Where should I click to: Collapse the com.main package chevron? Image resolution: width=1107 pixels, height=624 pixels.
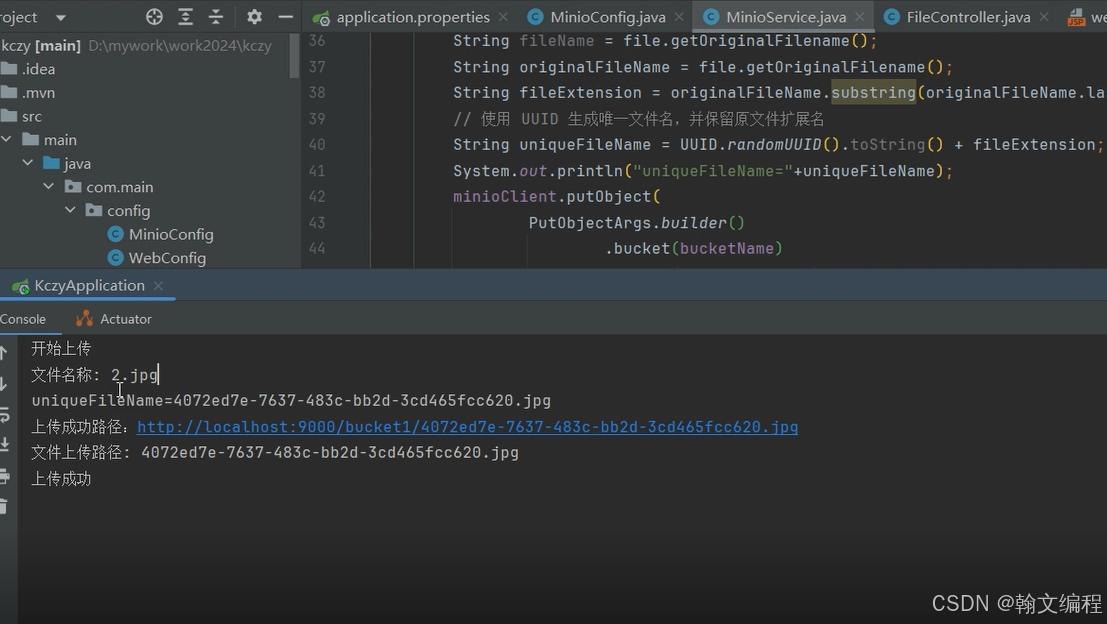49,187
